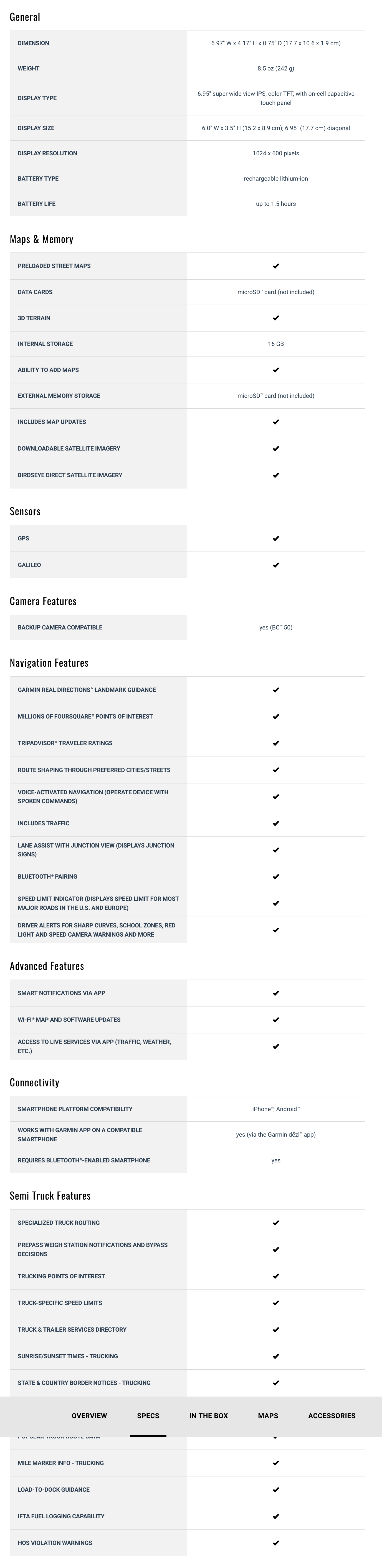Click the 3D Terrain checkmark icon
This screenshot has height=1568, width=382.
click(x=275, y=318)
